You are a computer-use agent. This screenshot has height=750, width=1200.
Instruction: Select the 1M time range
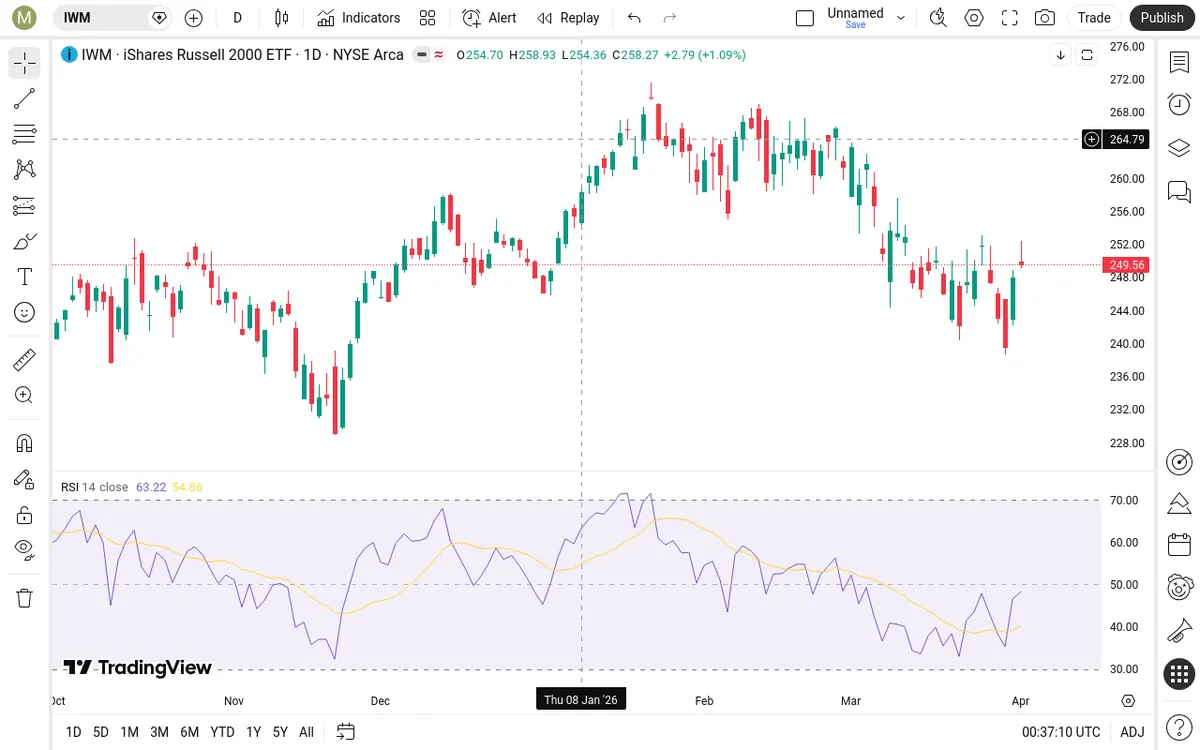(x=129, y=732)
